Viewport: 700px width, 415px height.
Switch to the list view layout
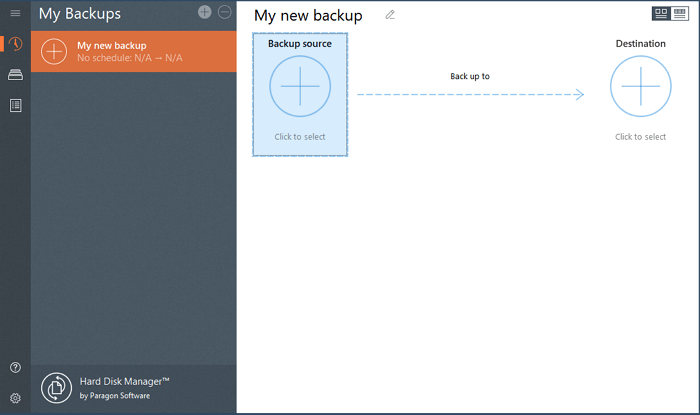679,14
